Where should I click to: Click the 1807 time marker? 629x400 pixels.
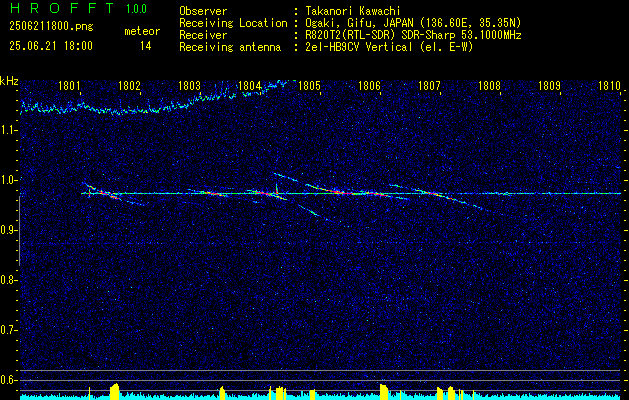click(429, 86)
